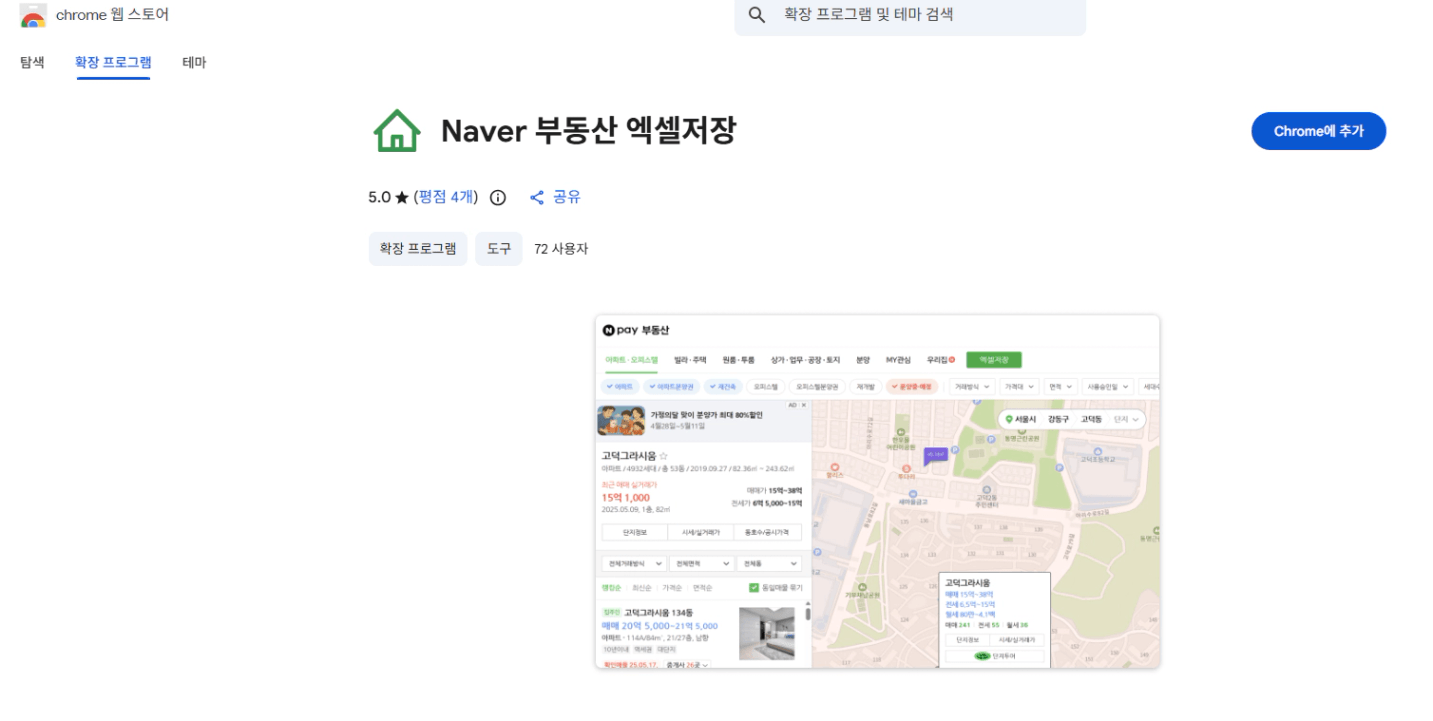Screen dimensions: 1433x721
Task: Click the search magnifier icon
Action: 757,15
